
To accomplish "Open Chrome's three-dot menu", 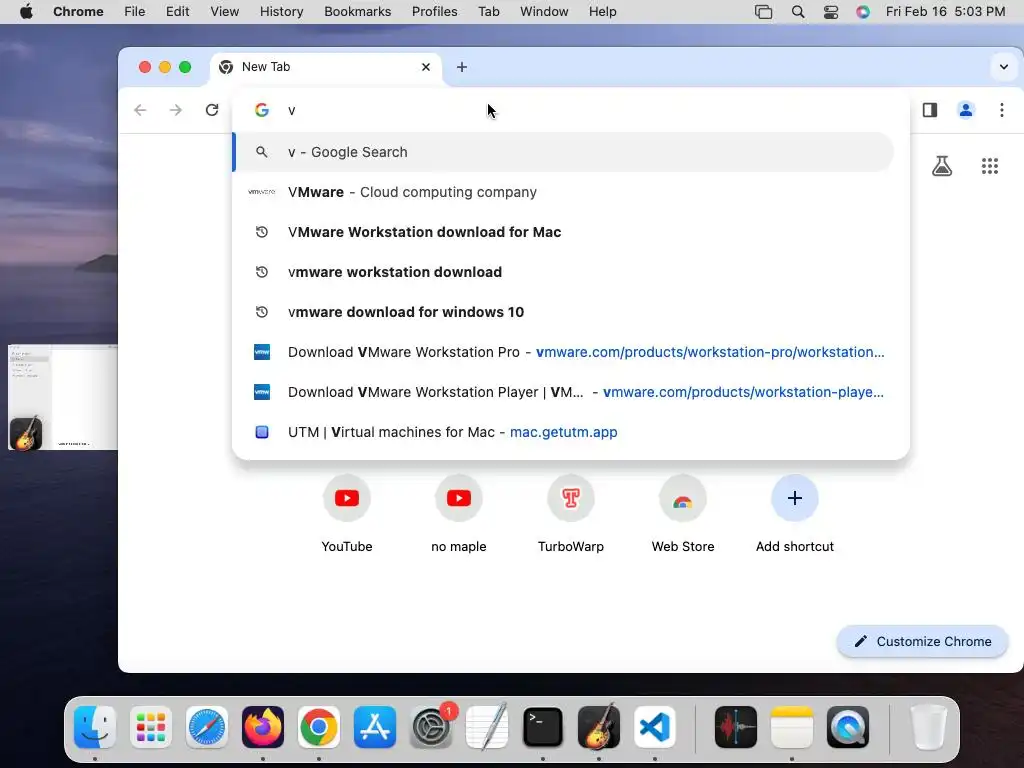I will (x=1002, y=110).
